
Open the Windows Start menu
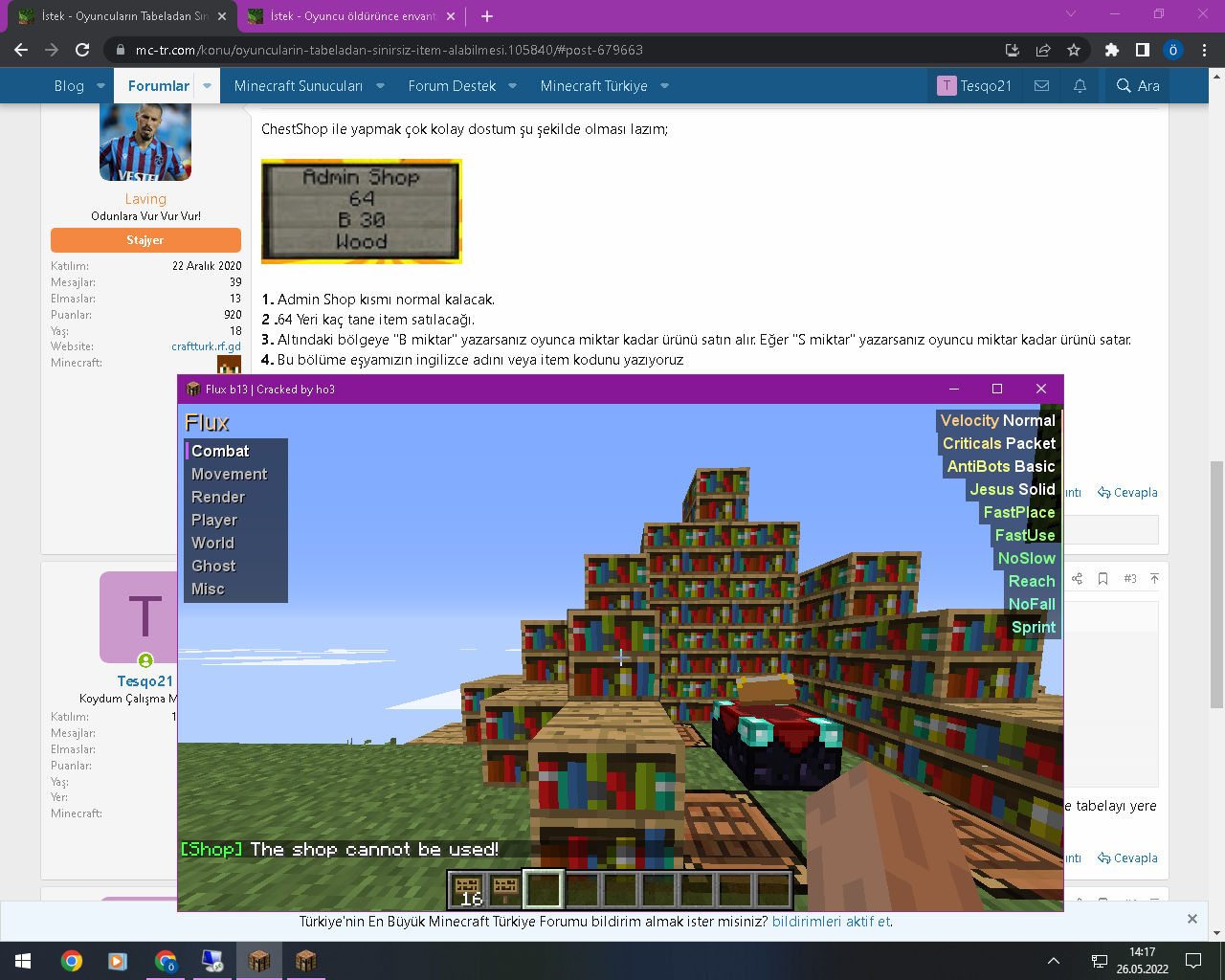coord(23,961)
